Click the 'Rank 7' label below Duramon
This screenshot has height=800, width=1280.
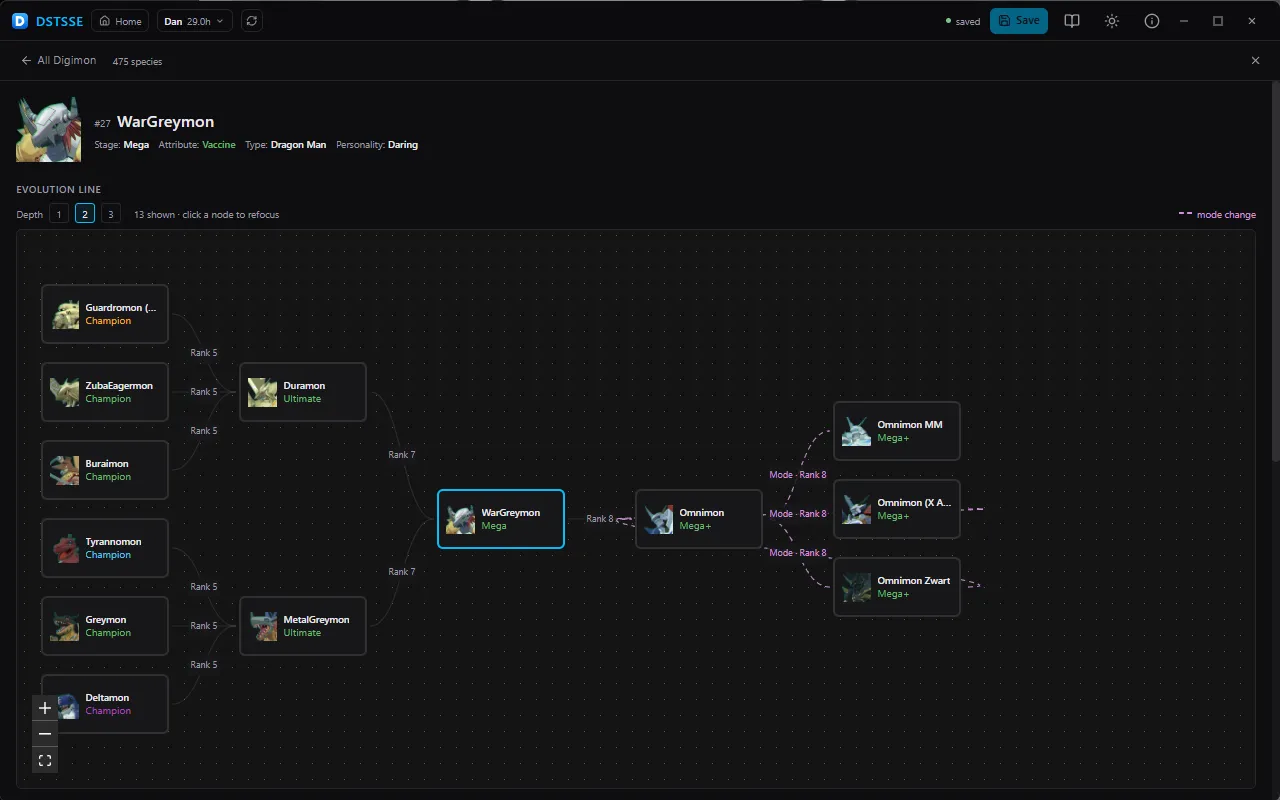point(402,455)
